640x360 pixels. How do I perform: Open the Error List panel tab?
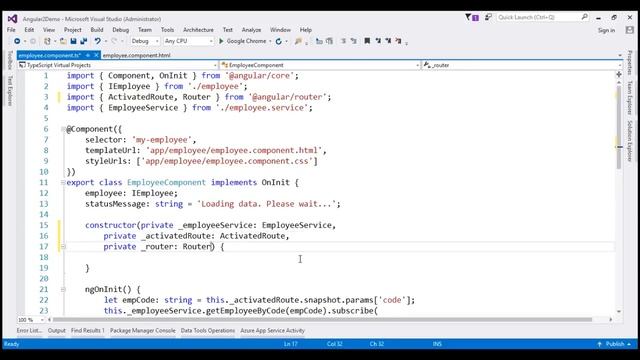(29, 331)
